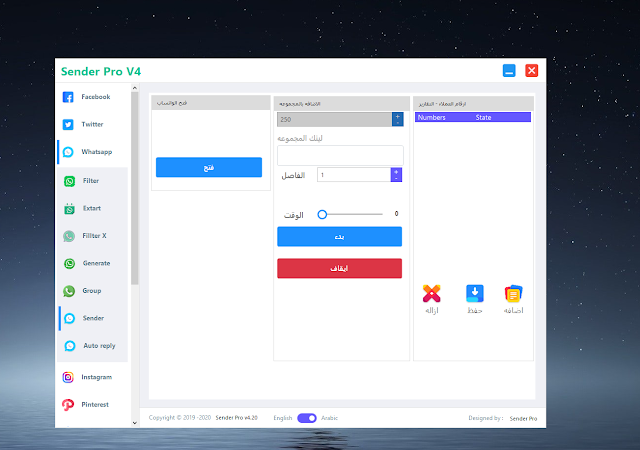The image size is (640, 450).
Task: Click the Sender Pro designer link
Action: [x=523, y=419]
